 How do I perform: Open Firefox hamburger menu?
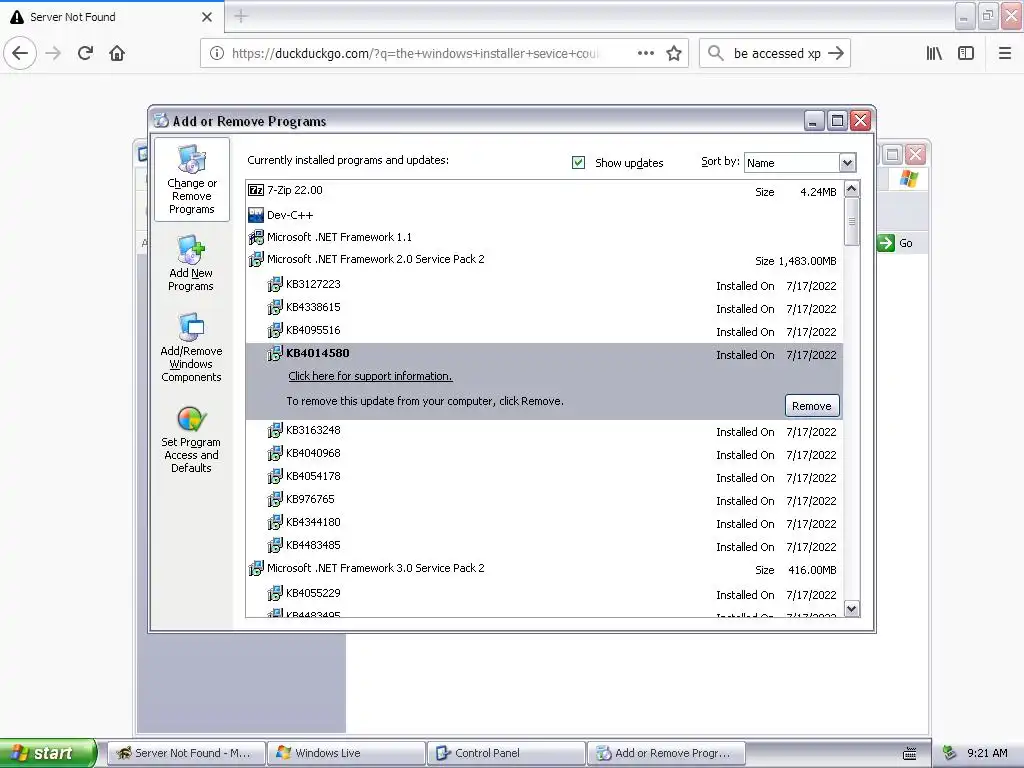pyautogui.click(x=1005, y=53)
